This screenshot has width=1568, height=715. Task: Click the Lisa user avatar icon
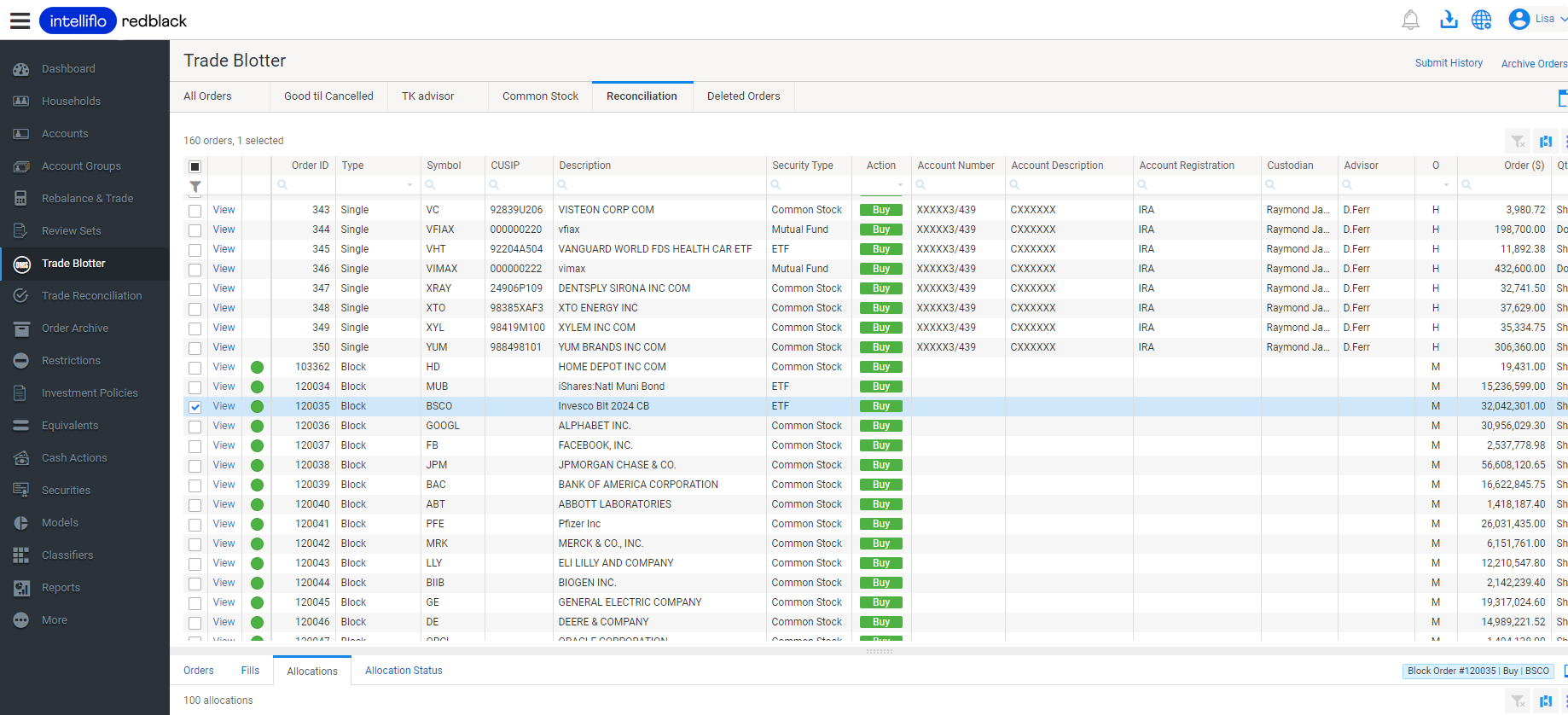pos(1519,19)
